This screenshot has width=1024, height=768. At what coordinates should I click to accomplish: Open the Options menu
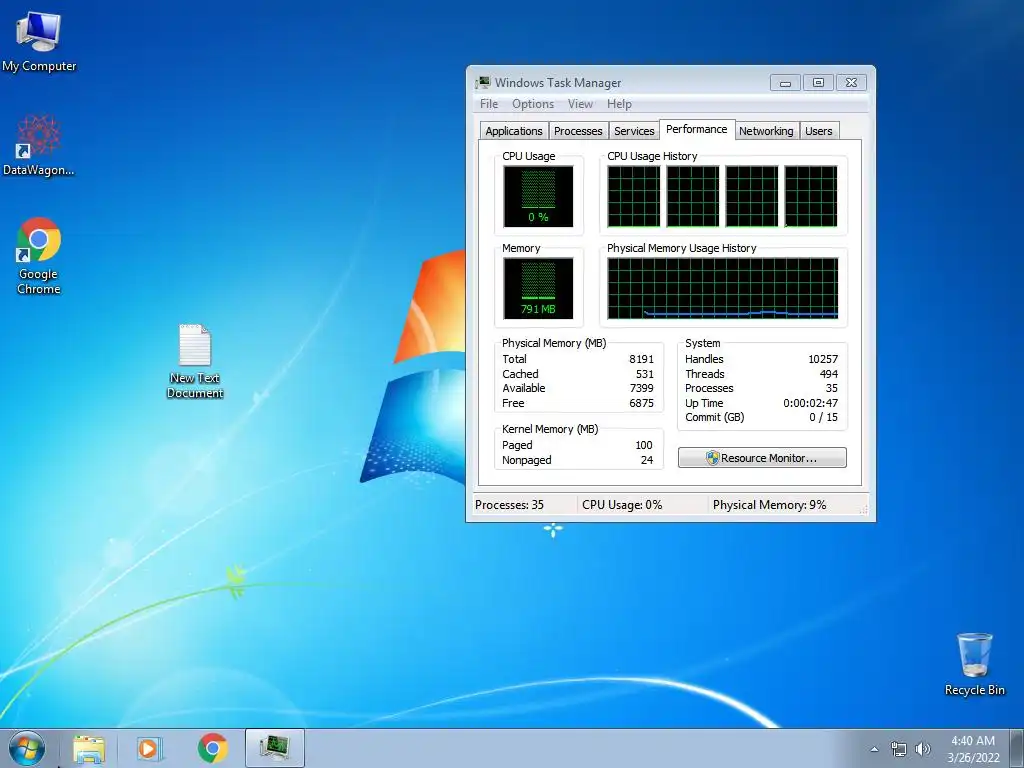pos(533,104)
